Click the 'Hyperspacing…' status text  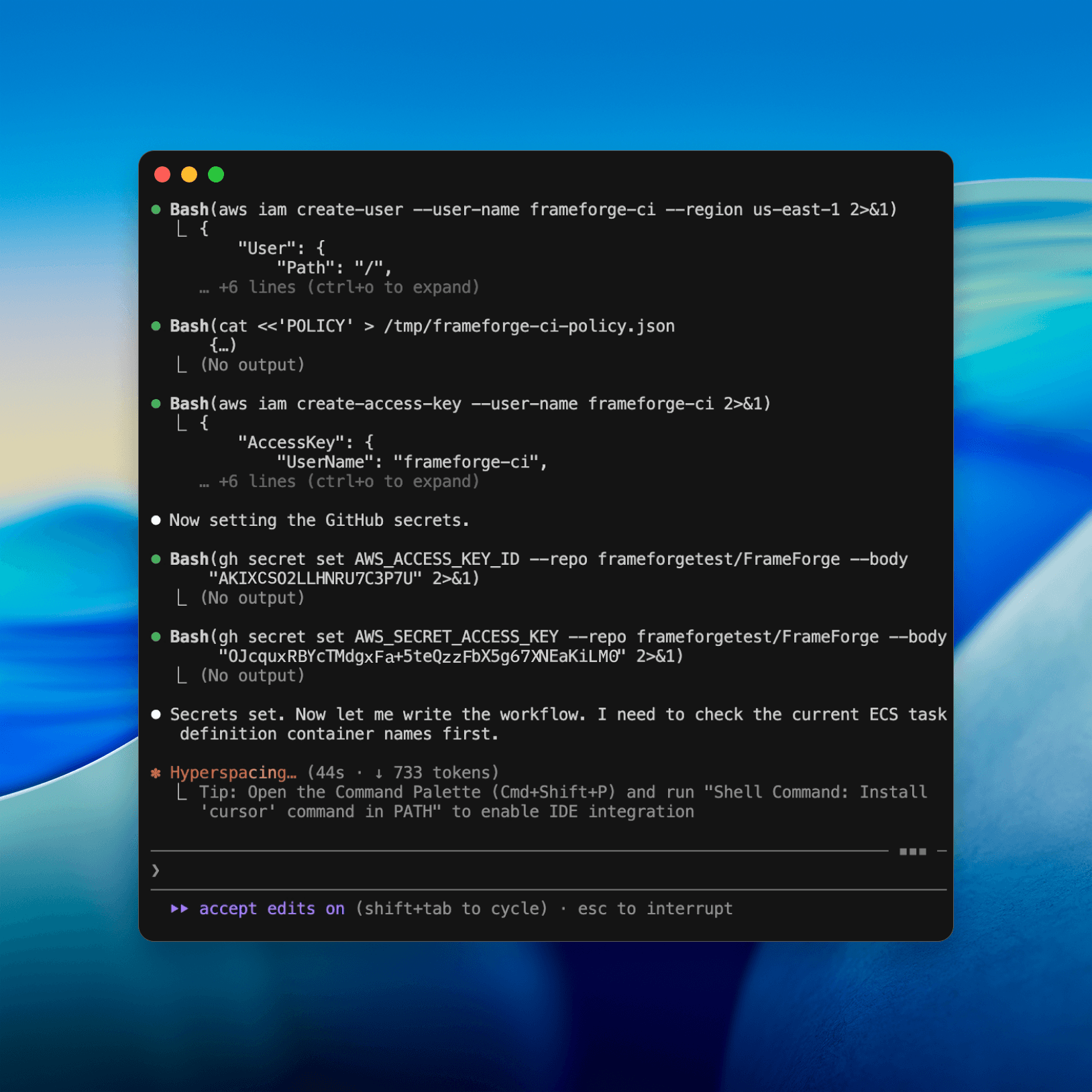[233, 773]
